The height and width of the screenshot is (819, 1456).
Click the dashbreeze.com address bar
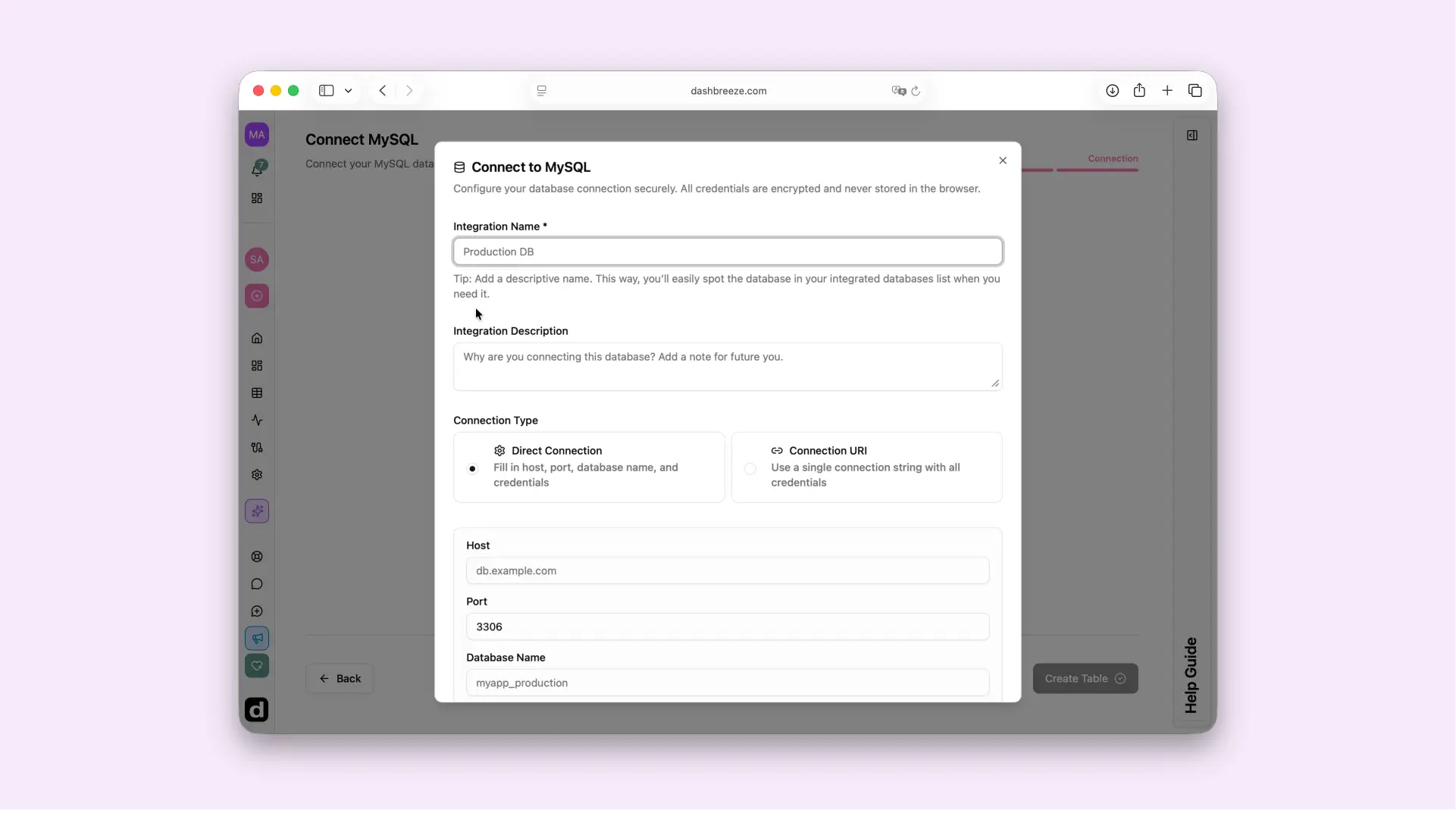coord(728,91)
